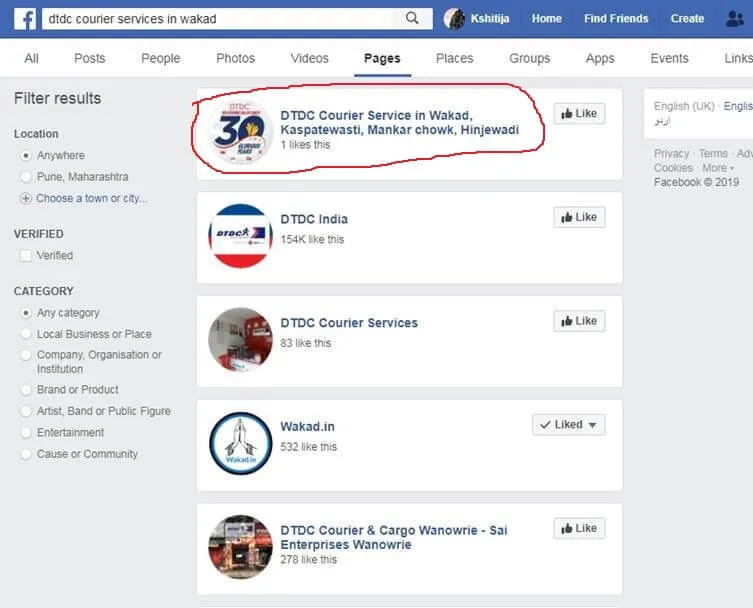Like the DTDC India page
The width and height of the screenshot is (753, 608).
(x=579, y=217)
